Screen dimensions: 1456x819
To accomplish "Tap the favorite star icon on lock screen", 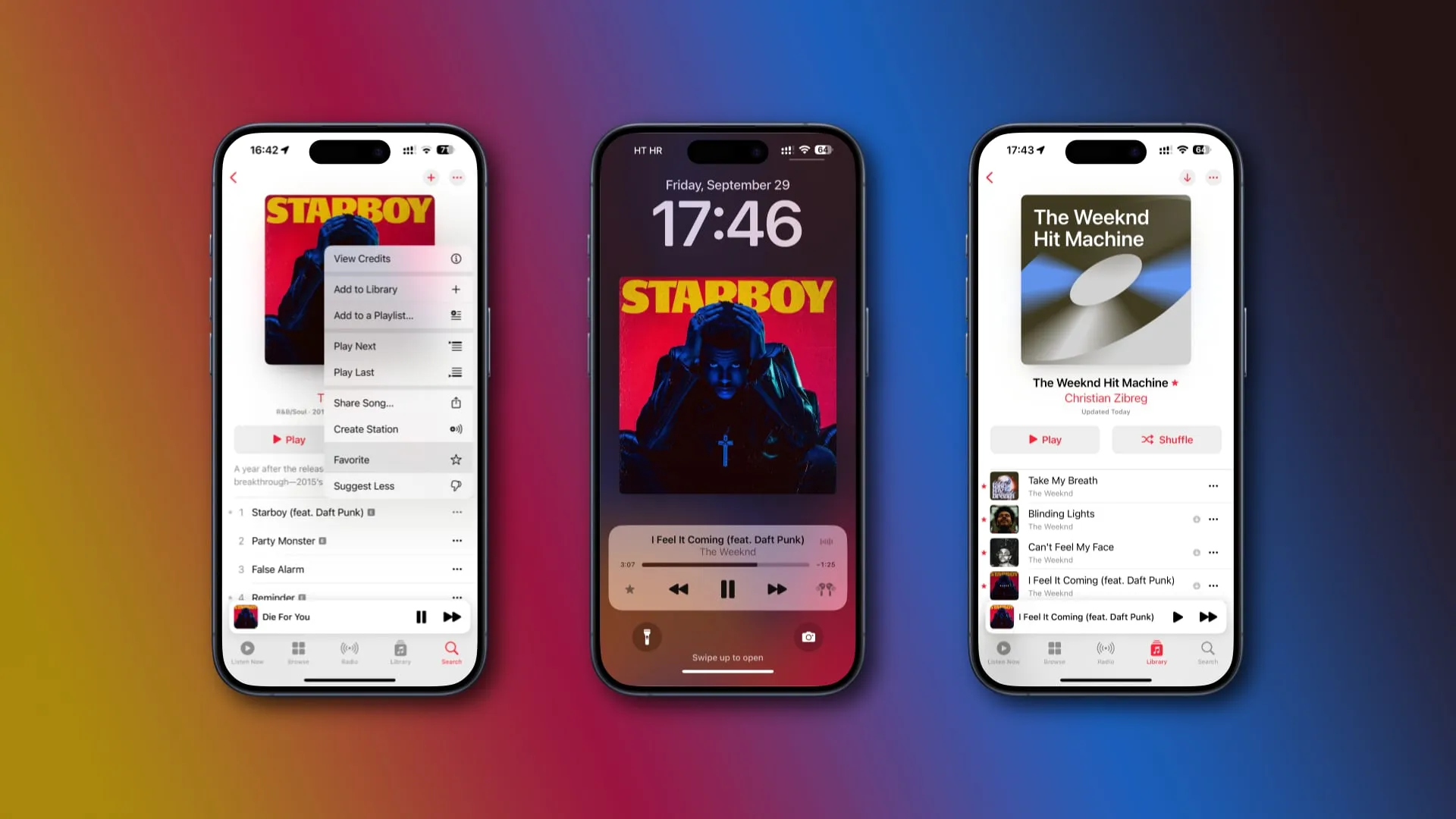I will point(630,589).
